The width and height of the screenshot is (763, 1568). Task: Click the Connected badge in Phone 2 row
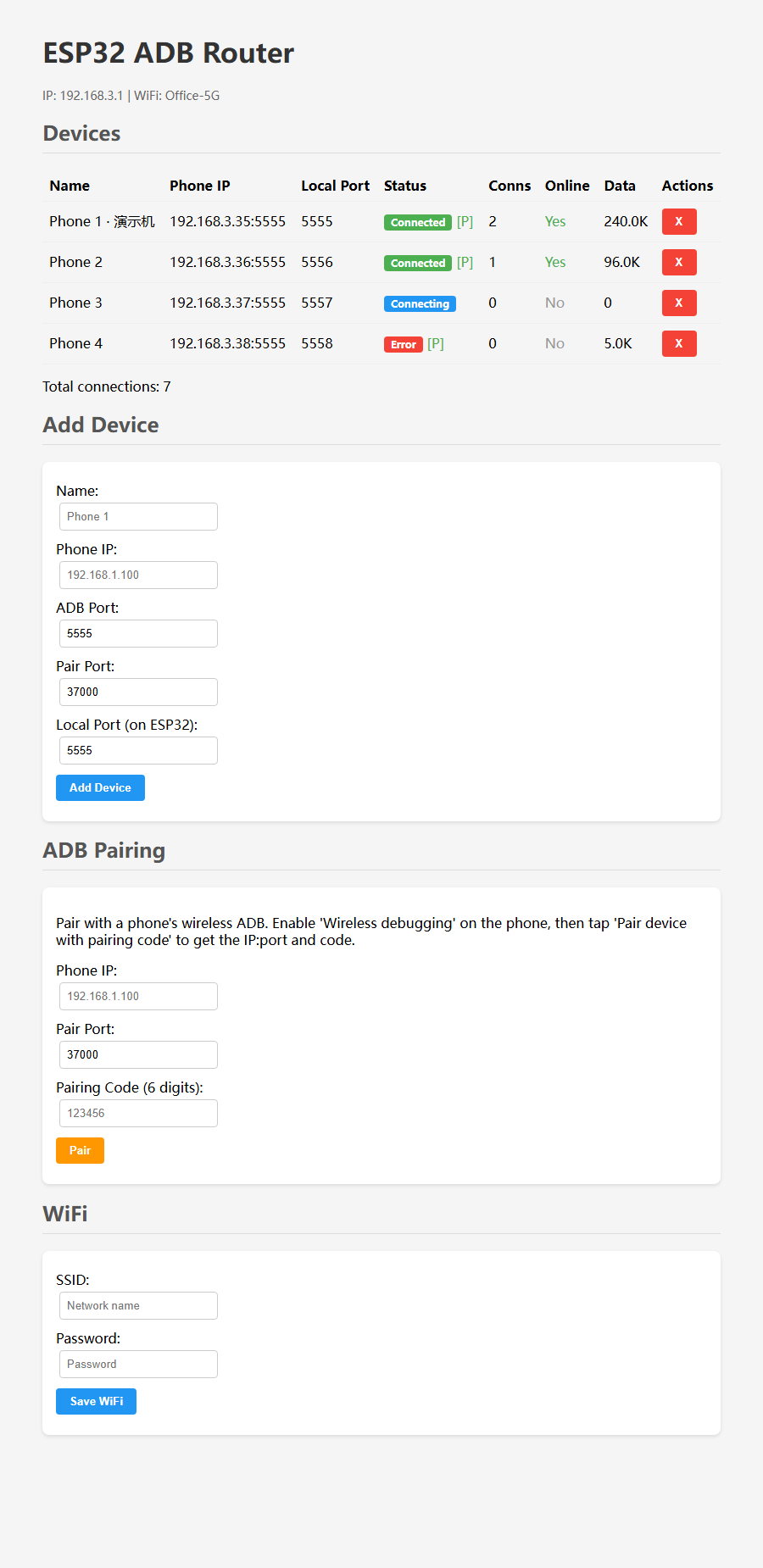click(x=418, y=263)
